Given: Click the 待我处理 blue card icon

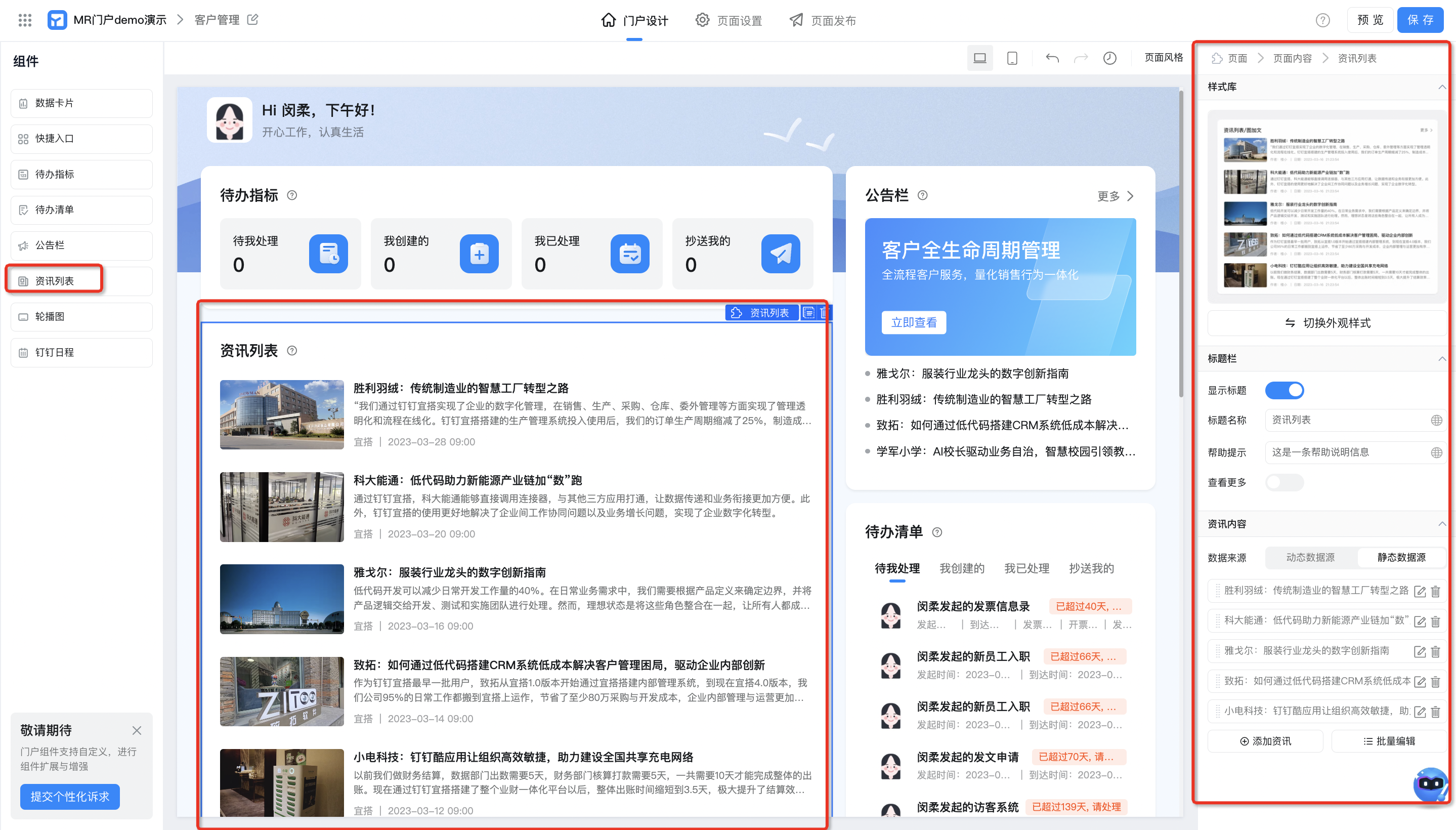Looking at the screenshot, I should point(328,254).
